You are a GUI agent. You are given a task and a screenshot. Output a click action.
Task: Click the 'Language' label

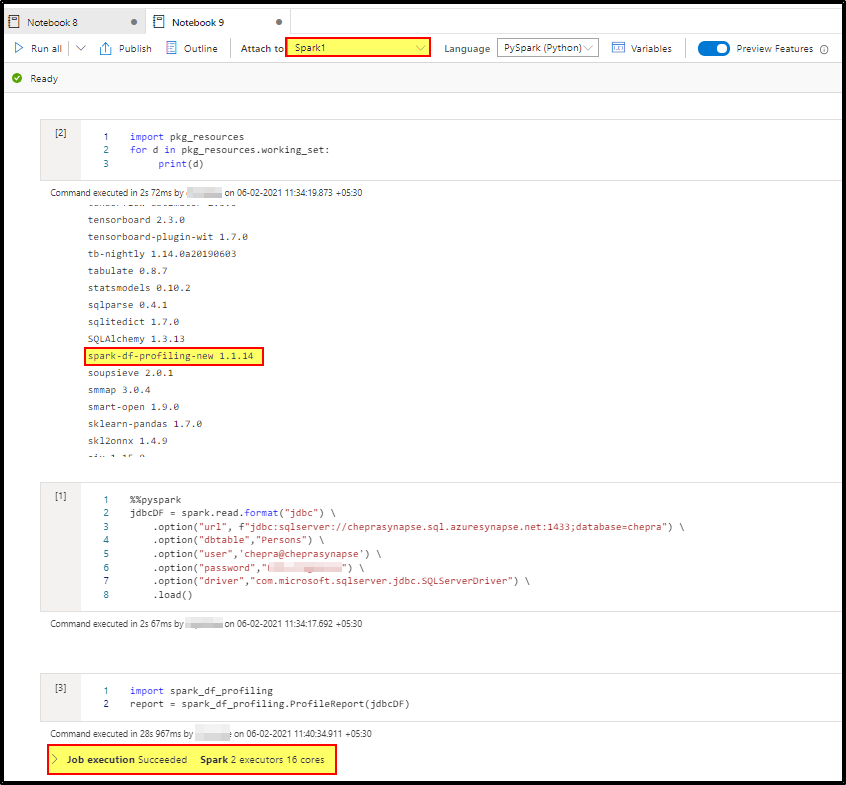pyautogui.click(x=467, y=49)
